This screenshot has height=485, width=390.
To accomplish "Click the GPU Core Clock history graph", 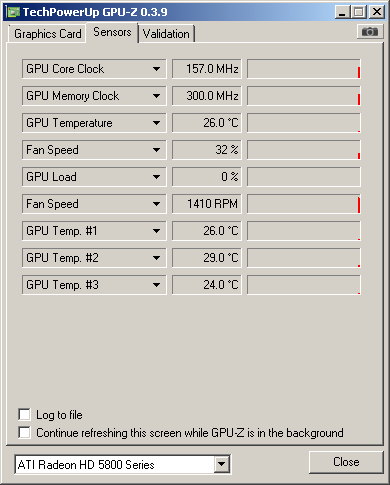I will (x=304, y=69).
